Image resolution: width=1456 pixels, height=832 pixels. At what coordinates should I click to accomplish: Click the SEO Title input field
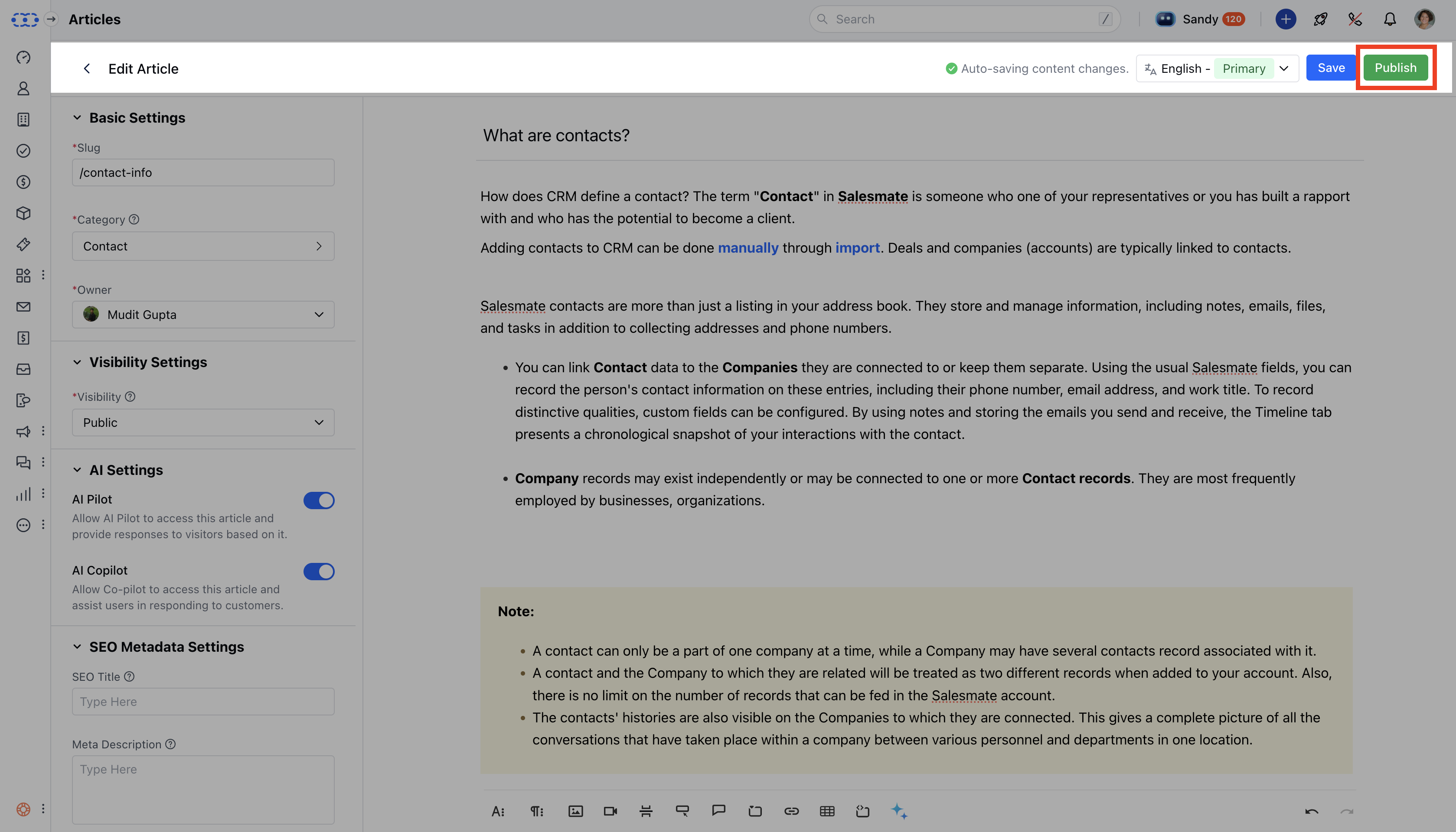tap(203, 701)
